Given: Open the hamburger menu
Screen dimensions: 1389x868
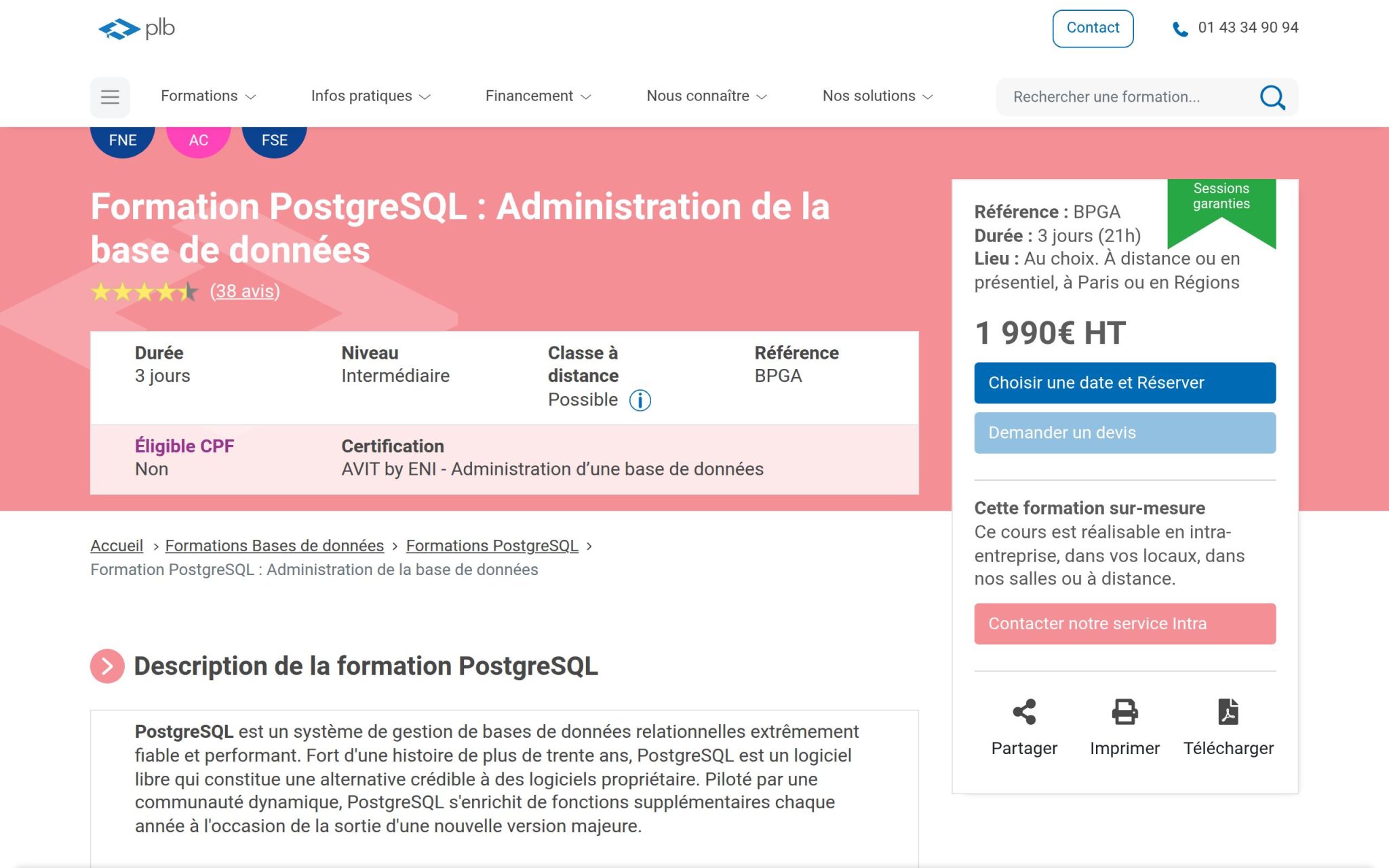Looking at the screenshot, I should 110,97.
